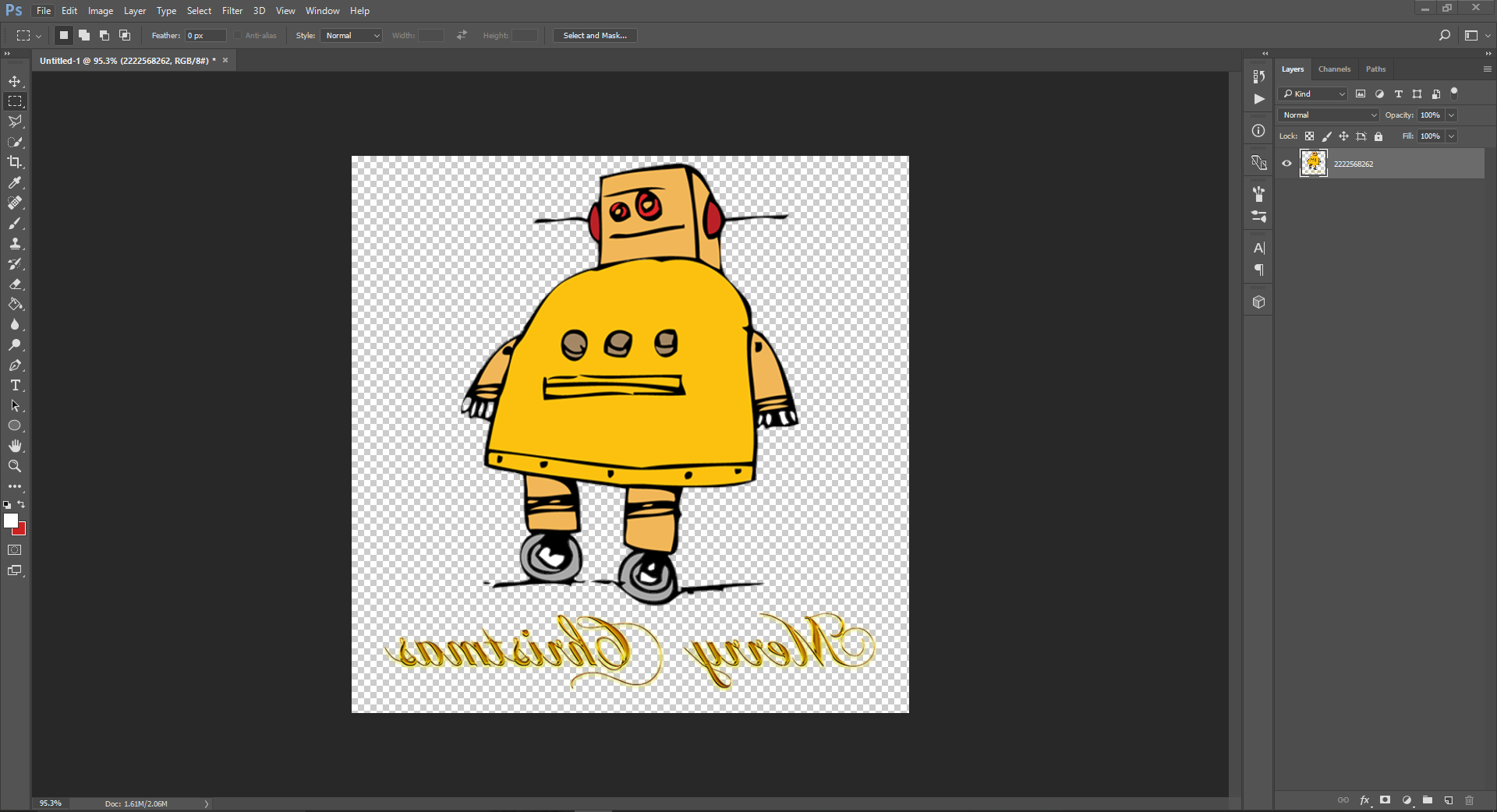Select the Eraser tool
The image size is (1497, 812).
pos(15,284)
